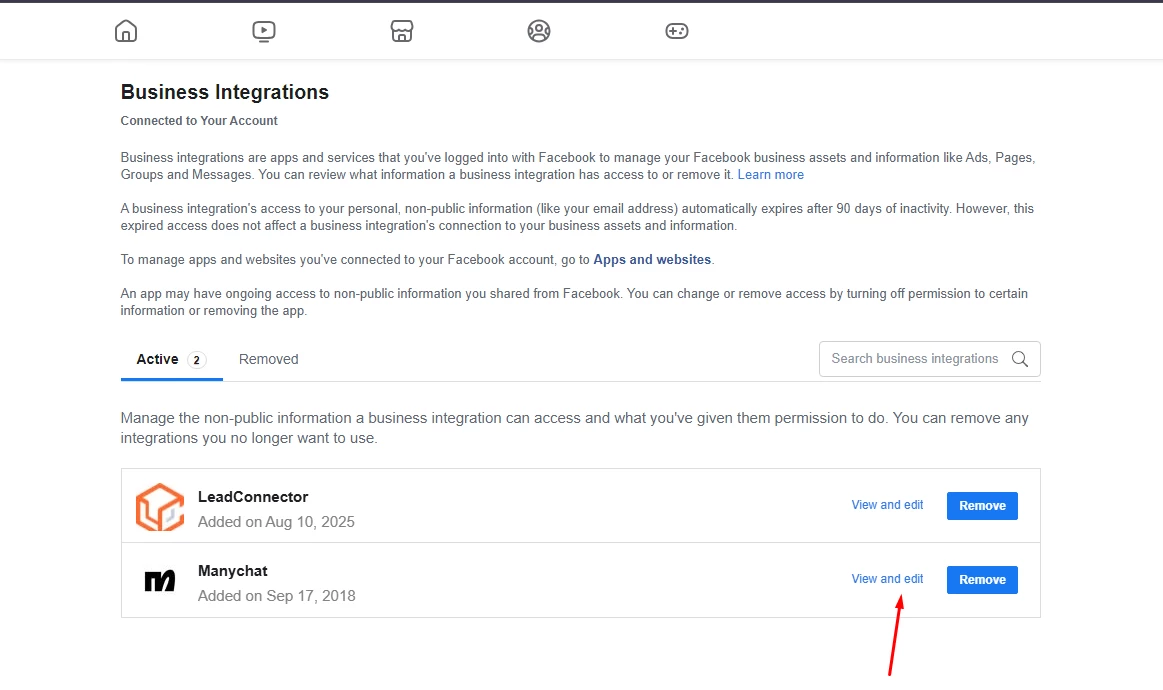Open the Groups icon in top bar

click(539, 31)
